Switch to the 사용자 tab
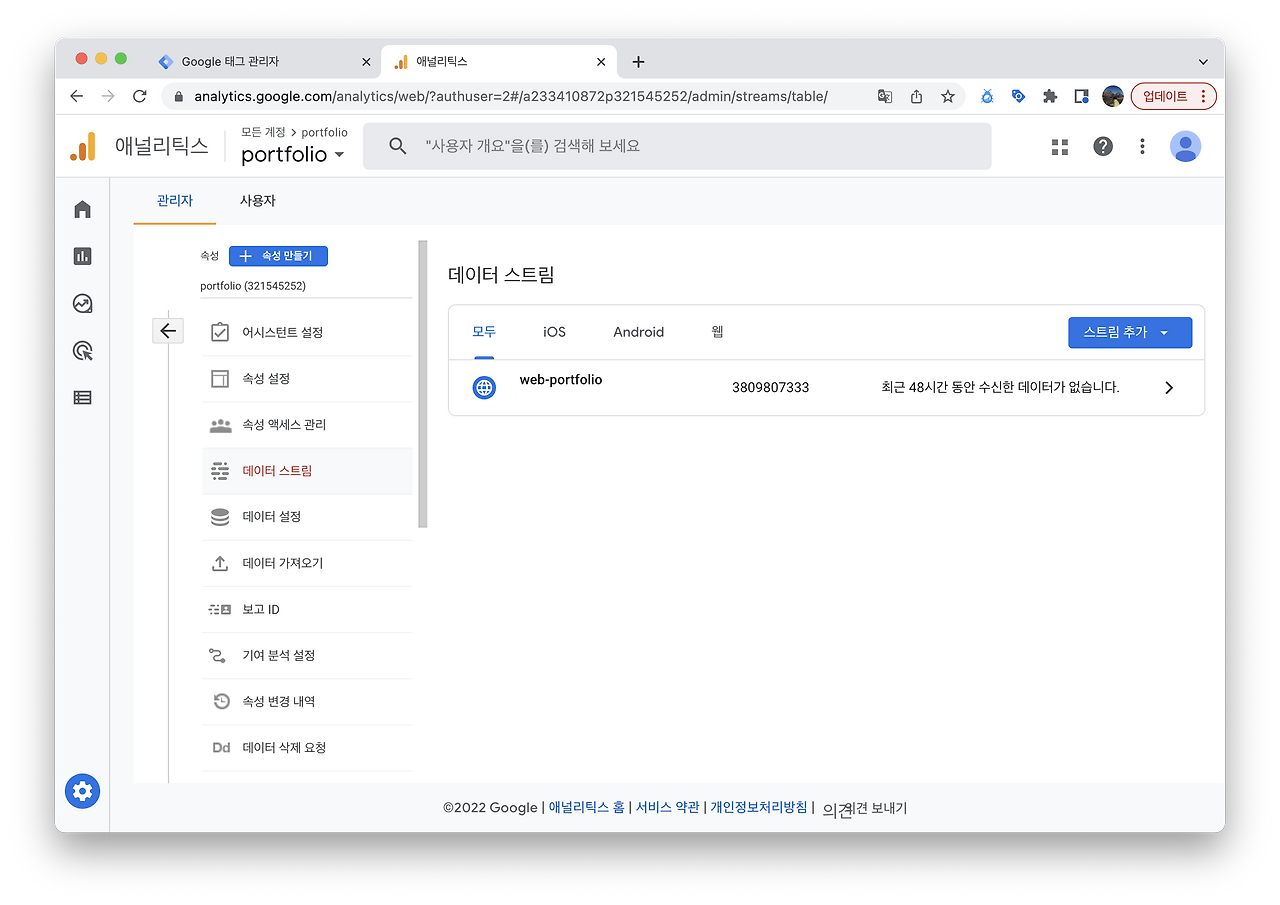The width and height of the screenshot is (1280, 905). (257, 201)
